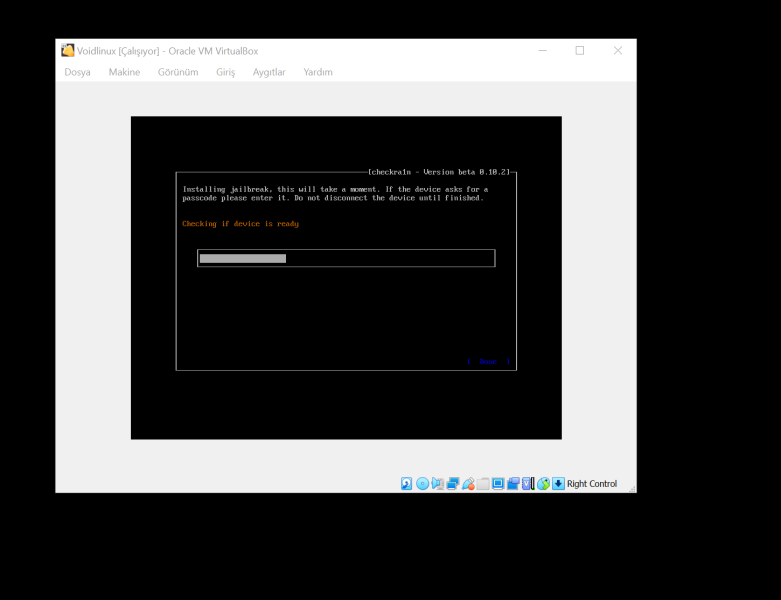The image size is (781, 600).
Task: Click the display status icon
Action: [x=498, y=483]
